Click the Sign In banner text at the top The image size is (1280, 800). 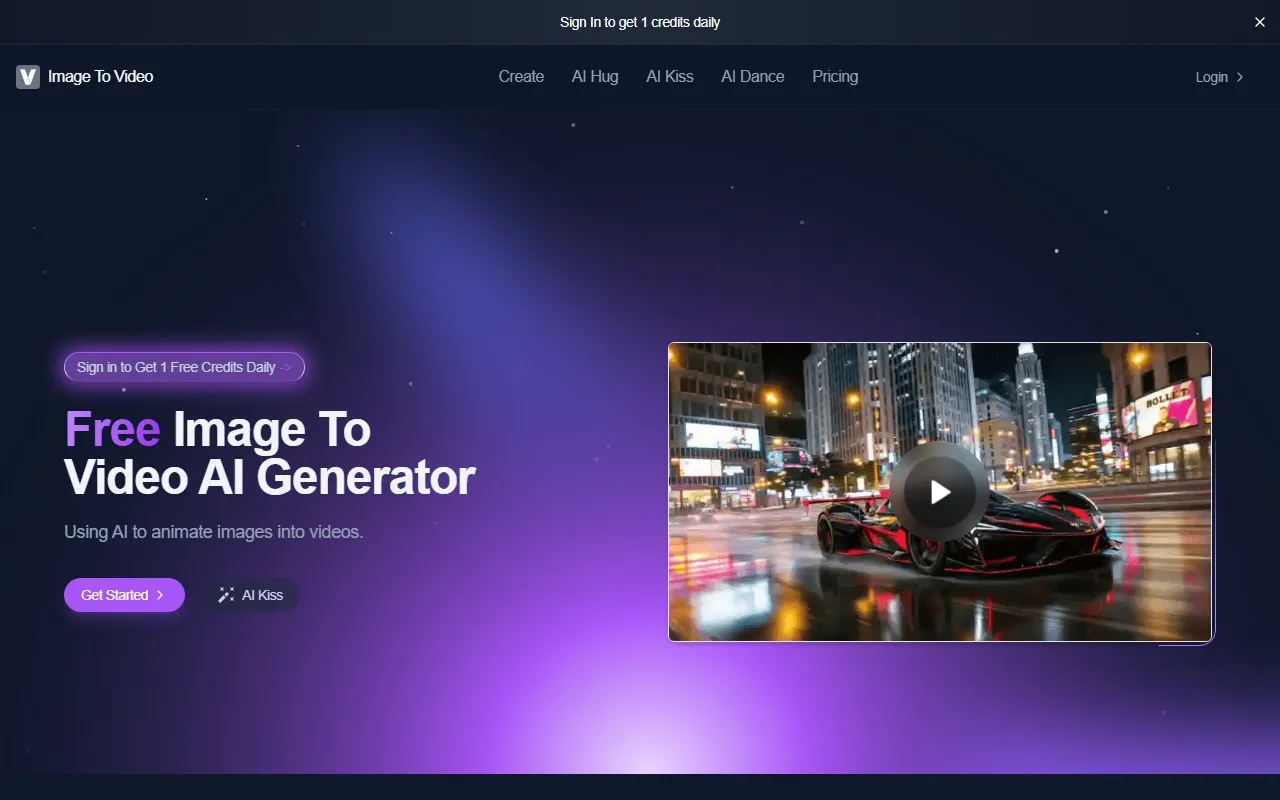coord(640,22)
